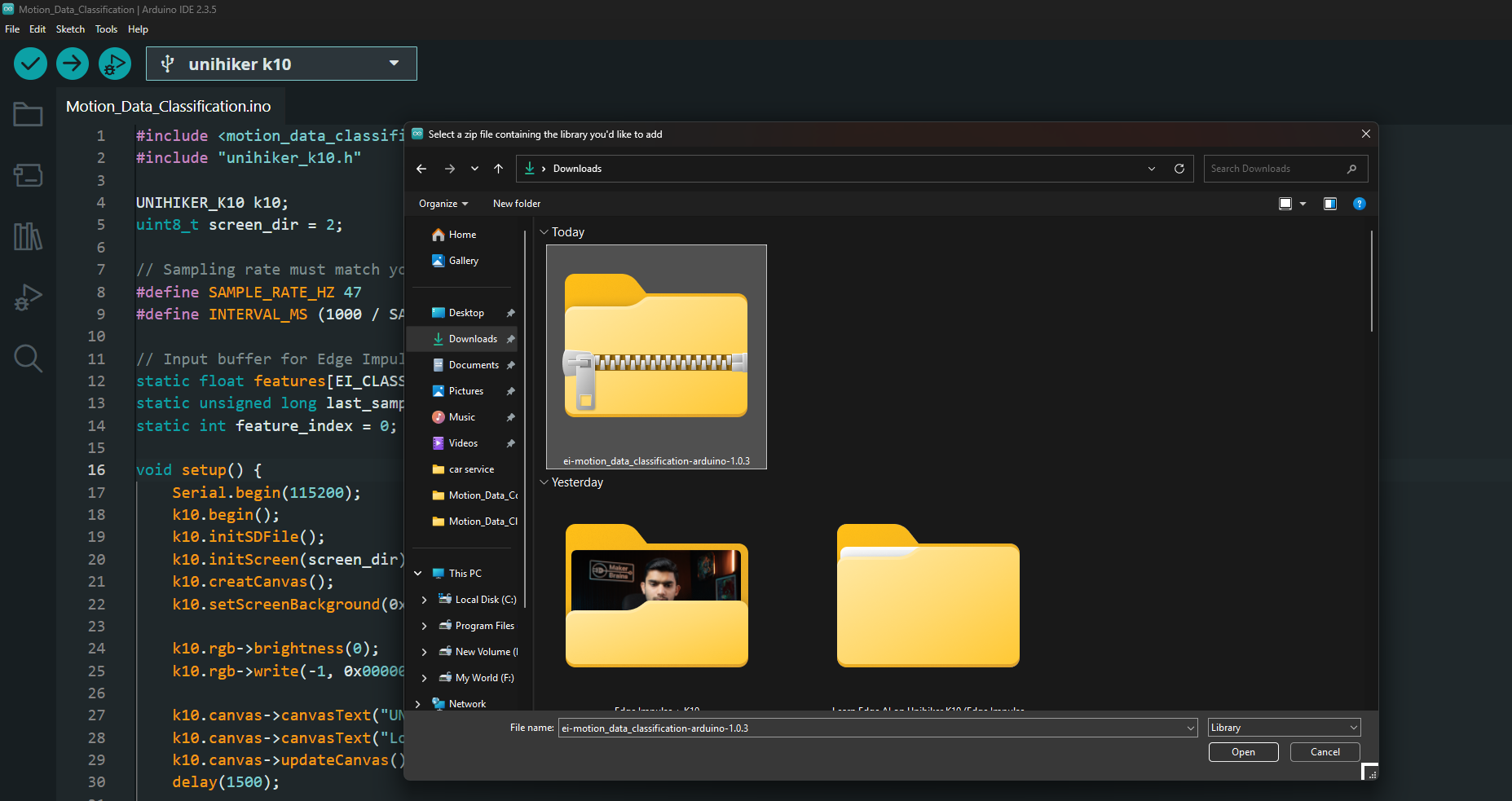The image size is (1512, 801).
Task: Expand the Program Files node
Action: (x=424, y=626)
